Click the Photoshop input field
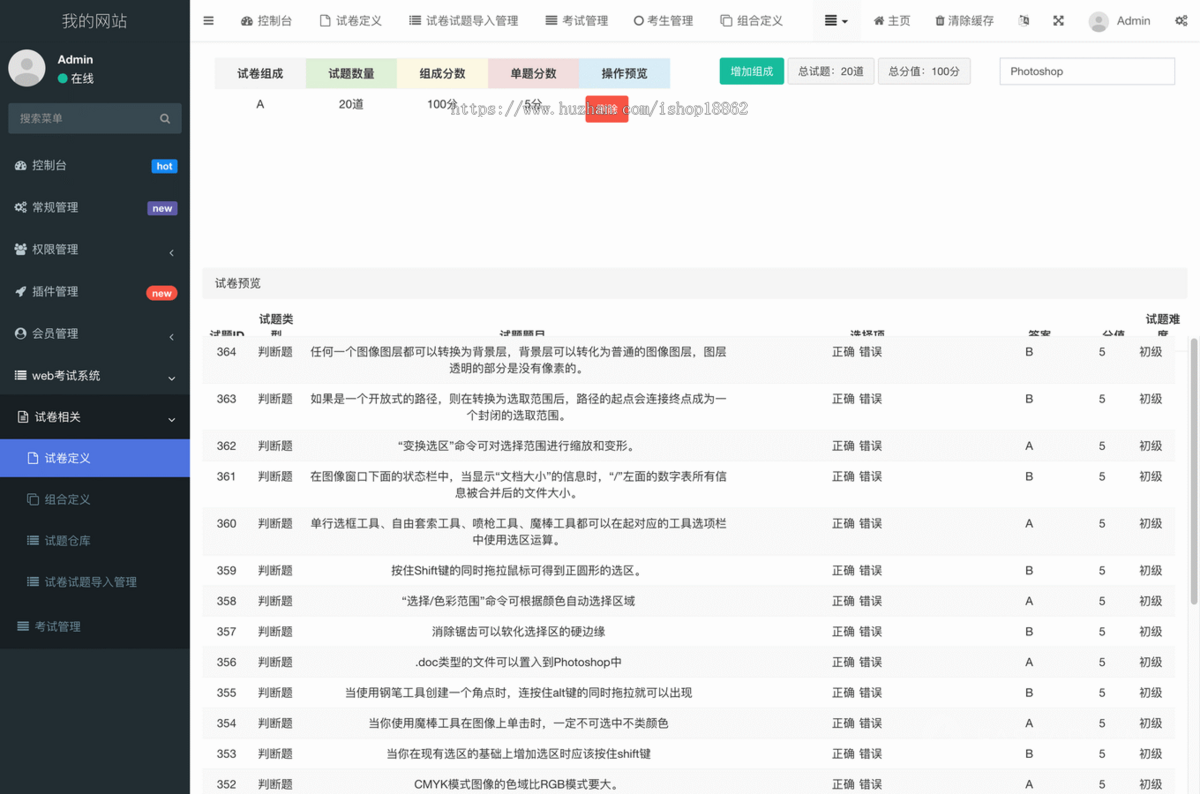The width and height of the screenshot is (1200, 794). [1086, 71]
